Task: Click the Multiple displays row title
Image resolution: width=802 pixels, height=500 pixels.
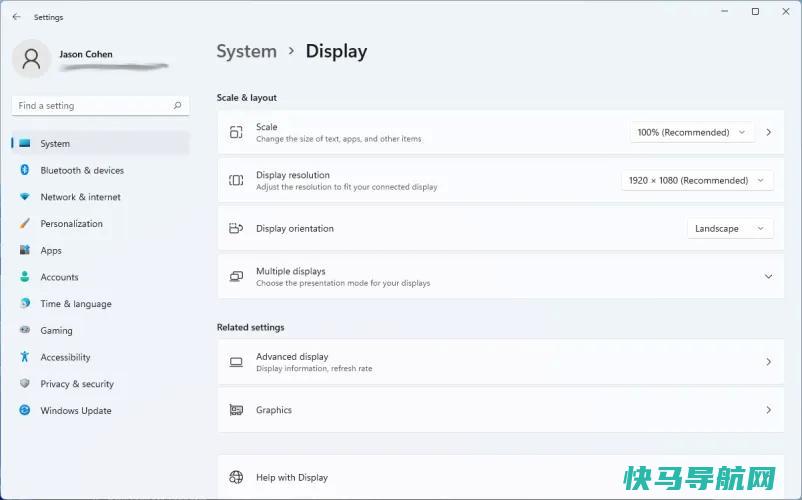Action: pos(291,271)
